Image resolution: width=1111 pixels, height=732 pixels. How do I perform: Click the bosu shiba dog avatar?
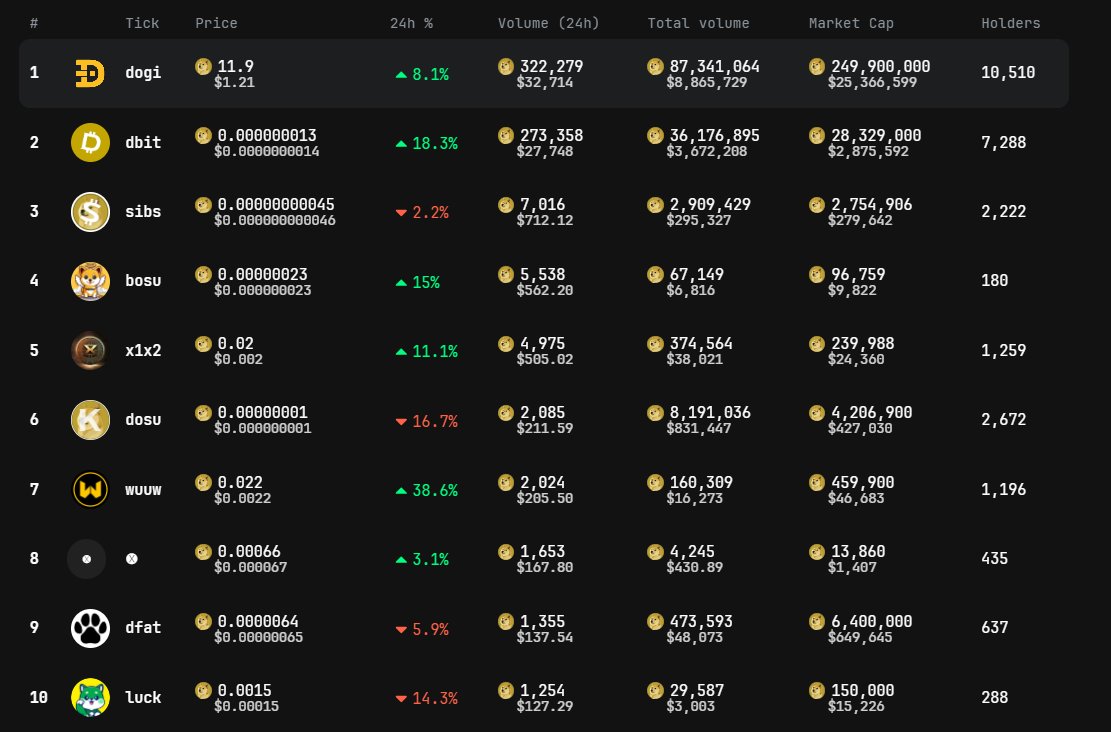point(90,281)
